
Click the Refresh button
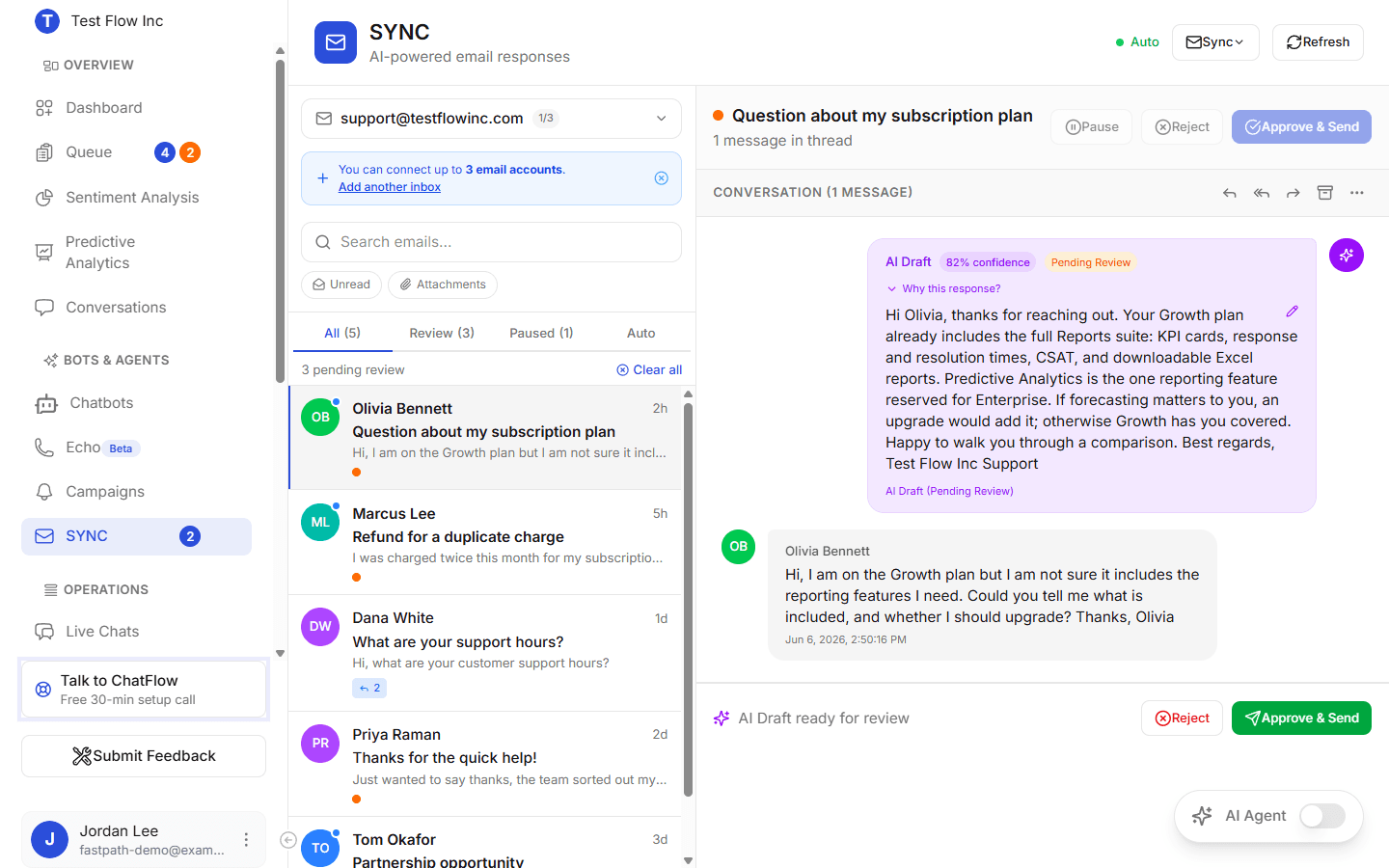(1318, 42)
